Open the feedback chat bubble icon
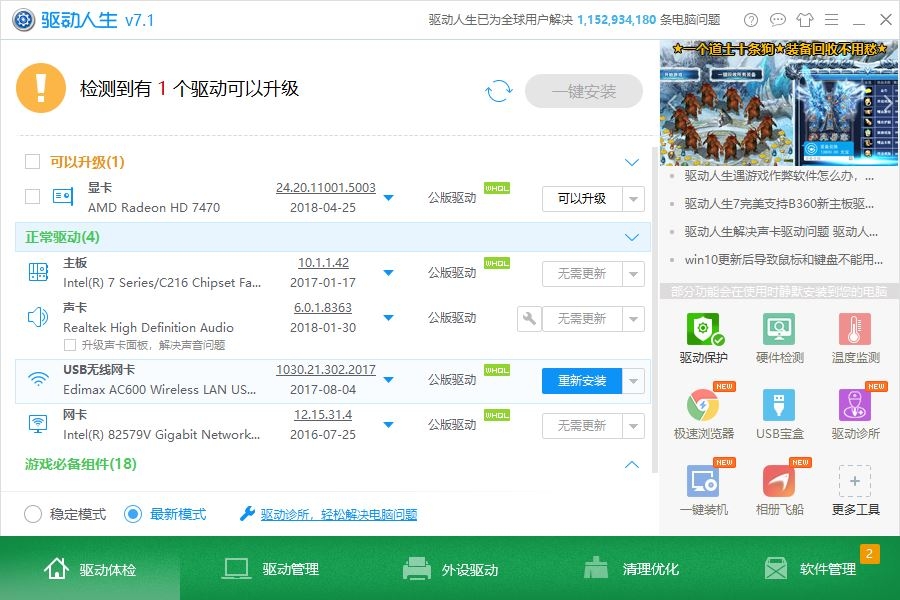 778,20
